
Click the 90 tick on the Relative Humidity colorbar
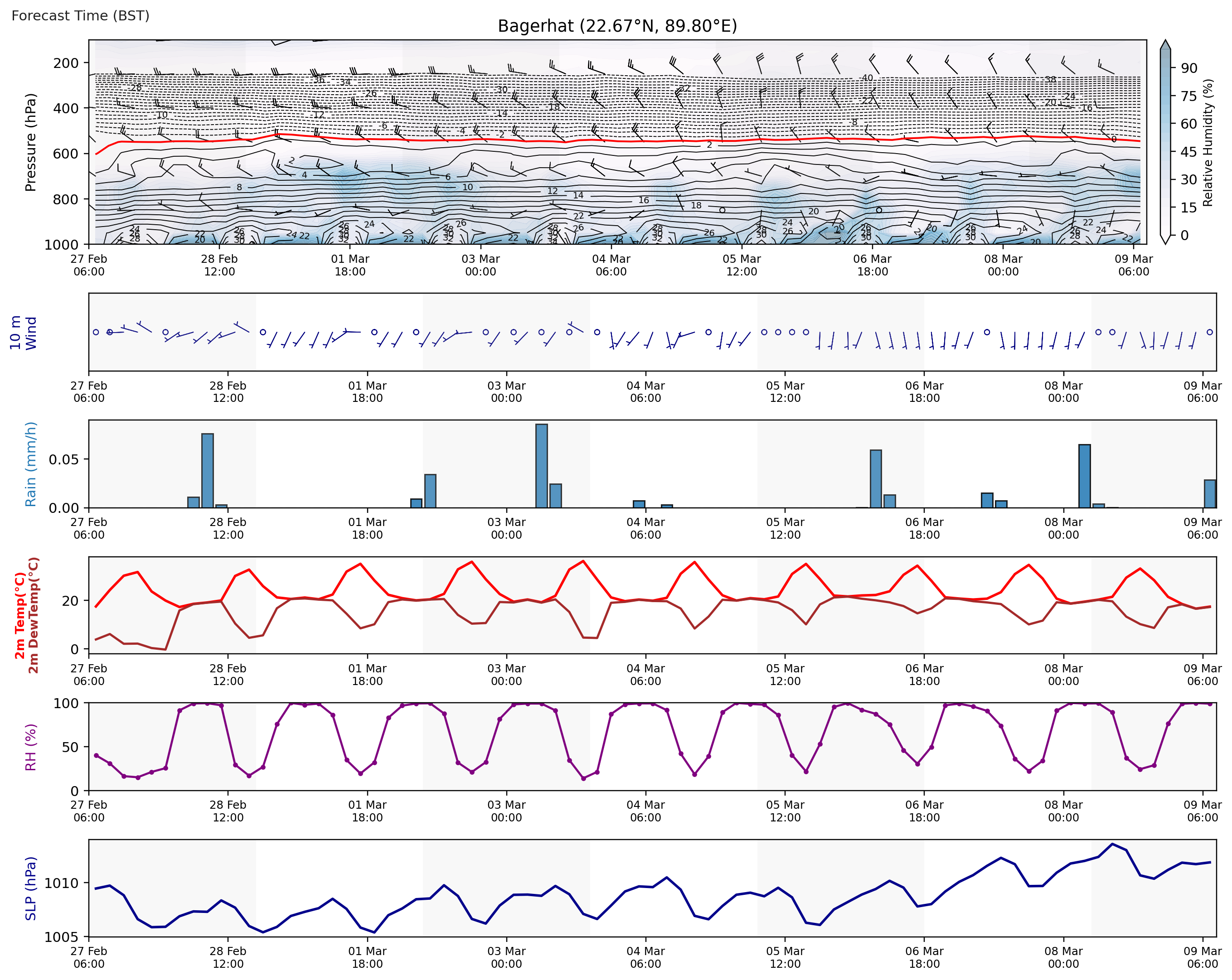pos(1188,68)
